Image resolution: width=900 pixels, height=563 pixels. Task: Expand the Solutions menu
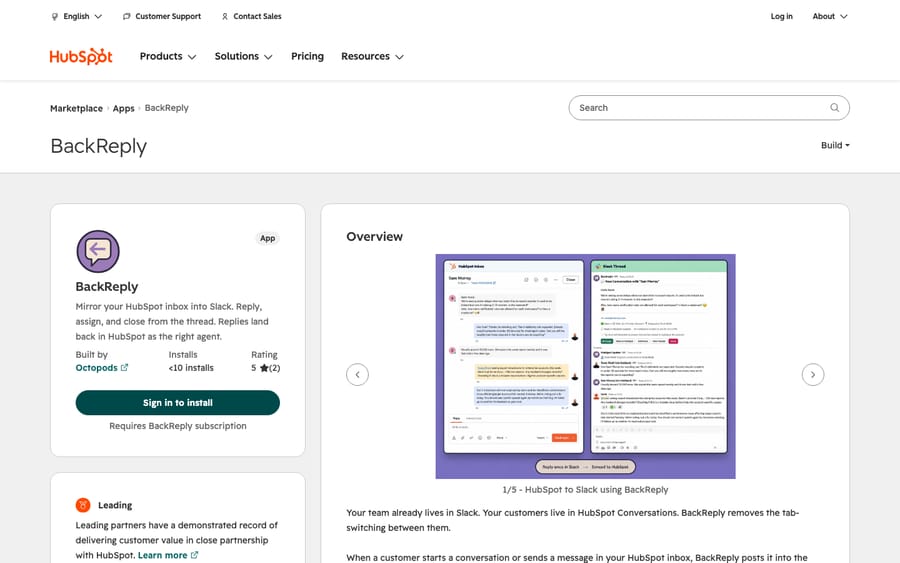click(243, 56)
